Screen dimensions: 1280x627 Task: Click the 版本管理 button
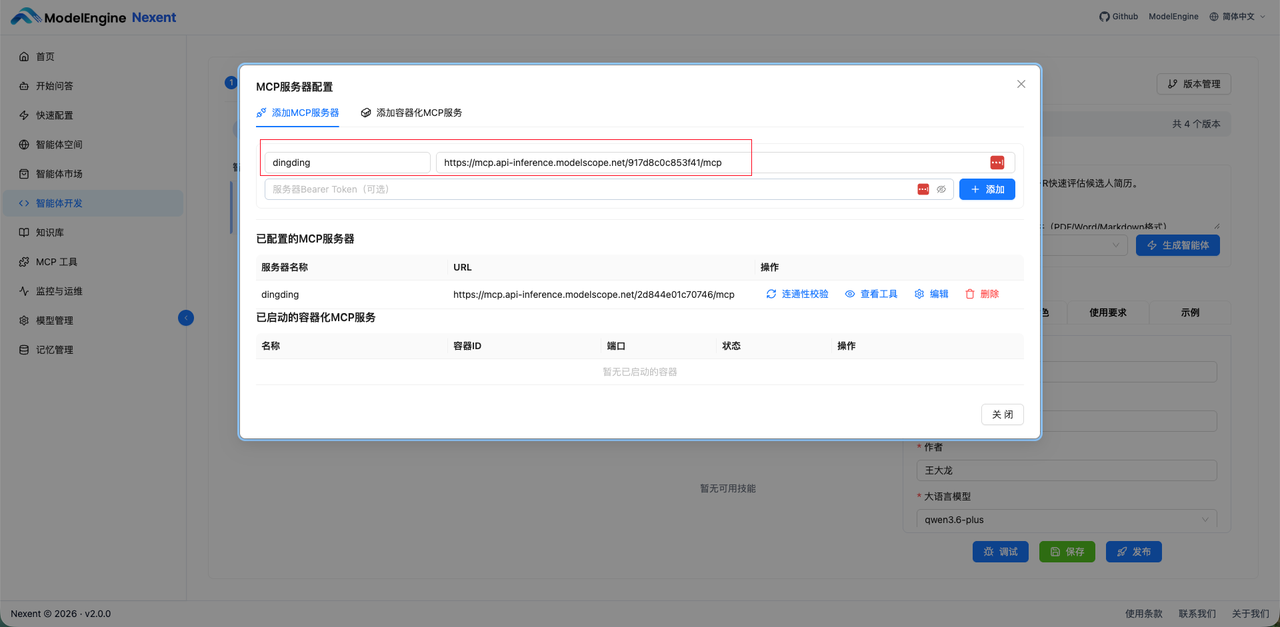[1193, 84]
